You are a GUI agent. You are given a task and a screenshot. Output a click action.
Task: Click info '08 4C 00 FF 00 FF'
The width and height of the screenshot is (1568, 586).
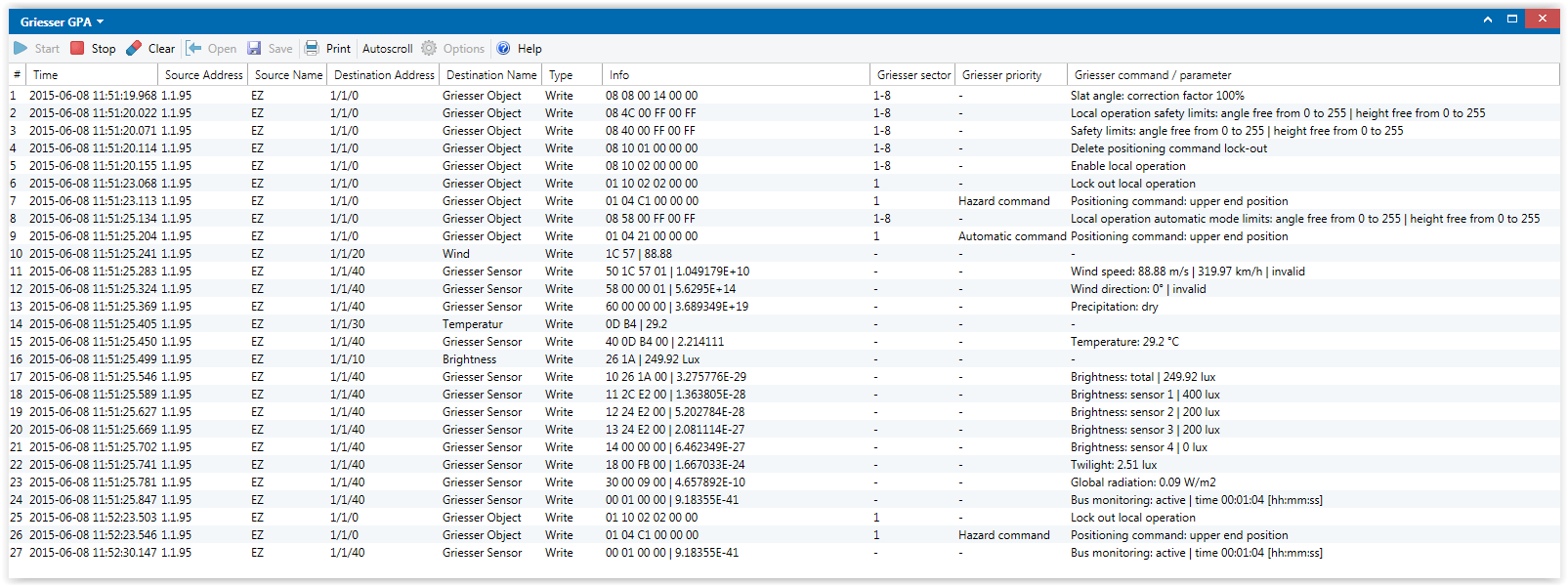[651, 113]
